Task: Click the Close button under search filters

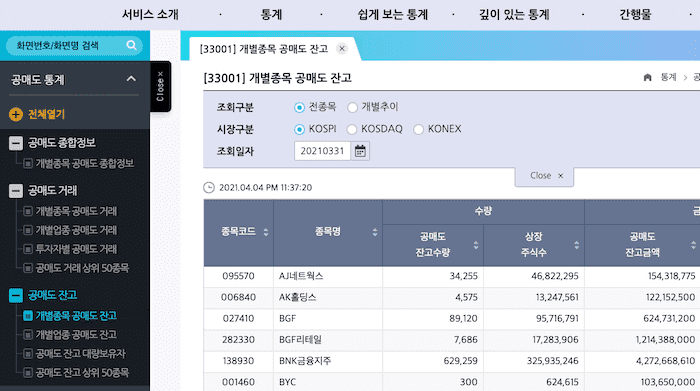Action: tap(544, 176)
